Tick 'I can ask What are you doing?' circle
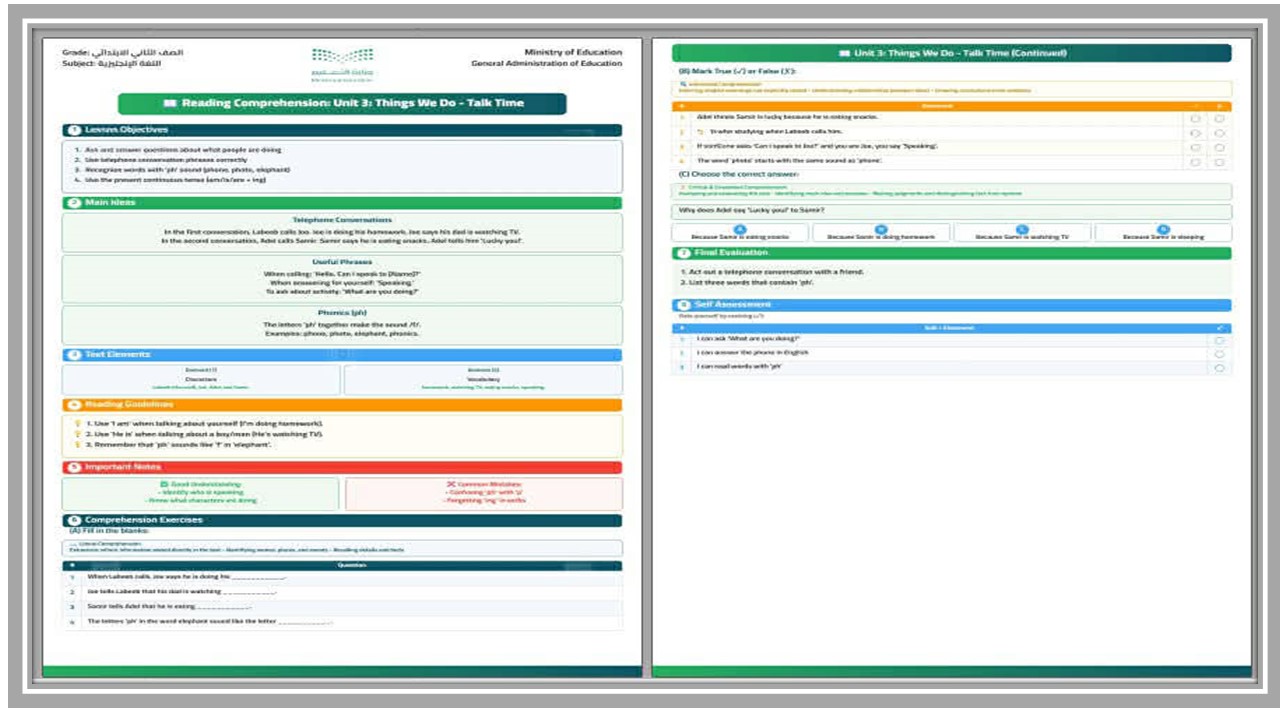The width and height of the screenshot is (1280, 720). pyautogui.click(x=1219, y=340)
